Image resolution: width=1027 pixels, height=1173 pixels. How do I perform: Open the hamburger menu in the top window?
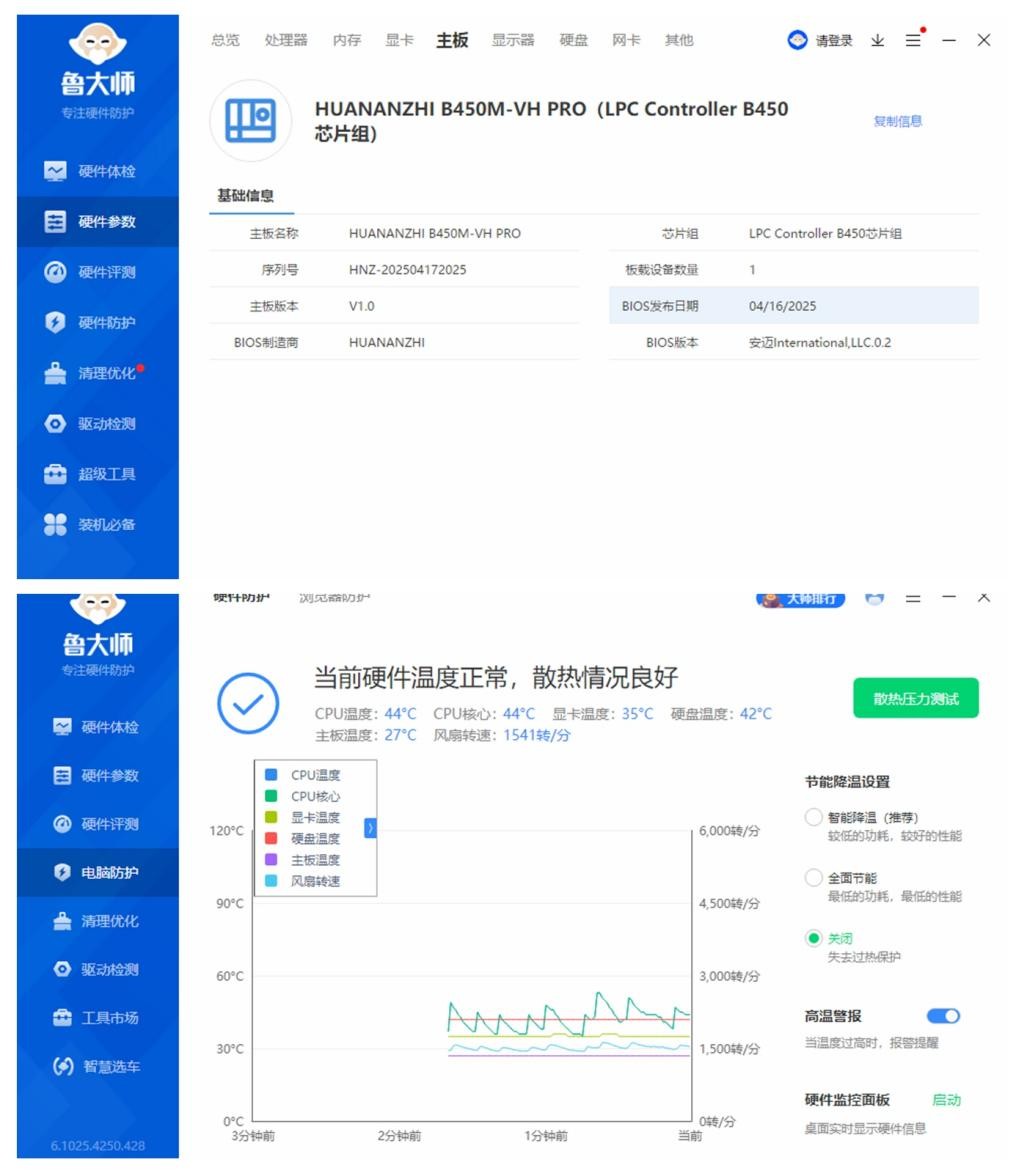tap(911, 38)
